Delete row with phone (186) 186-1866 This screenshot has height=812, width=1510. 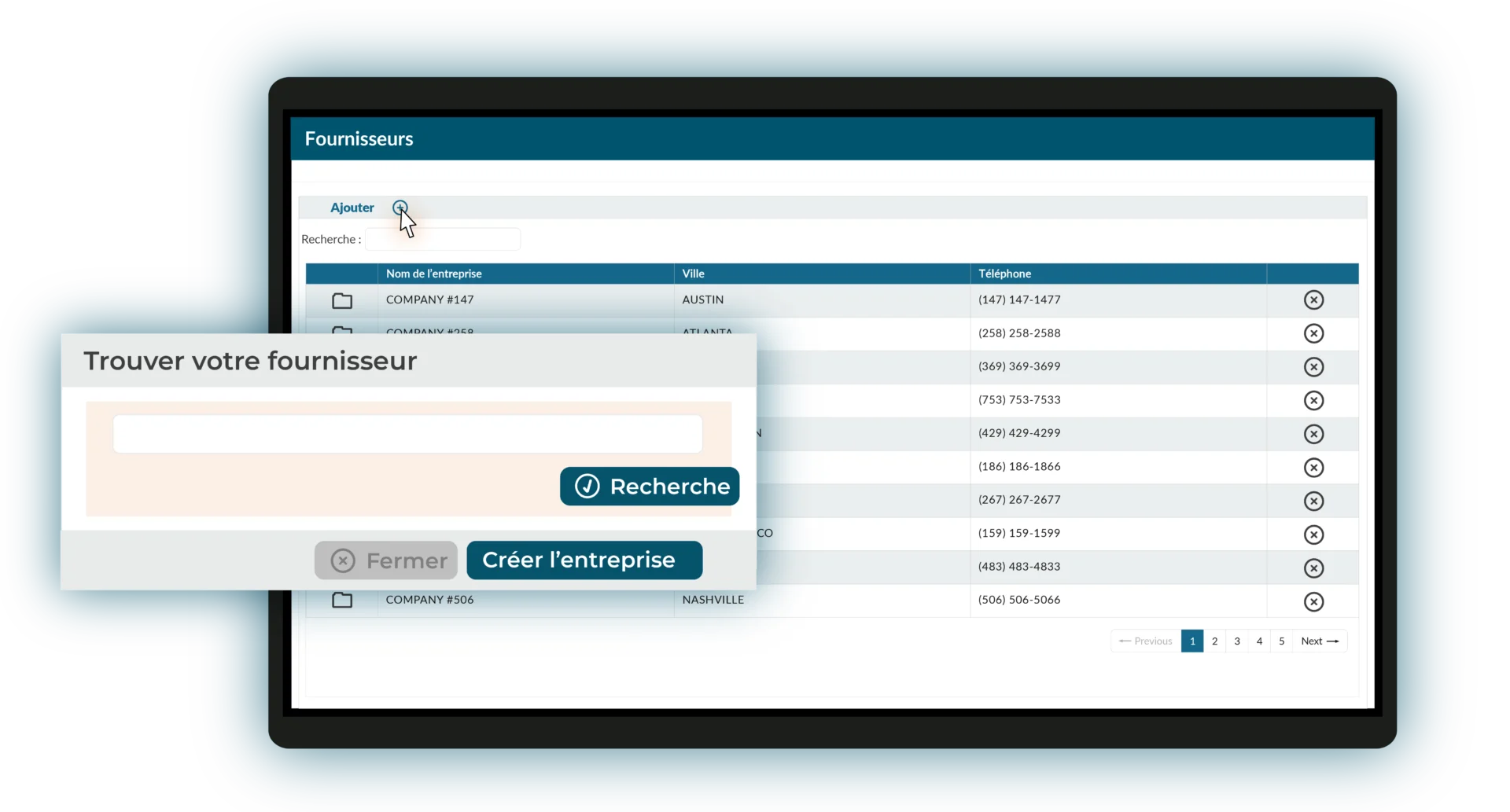pos(1313,467)
